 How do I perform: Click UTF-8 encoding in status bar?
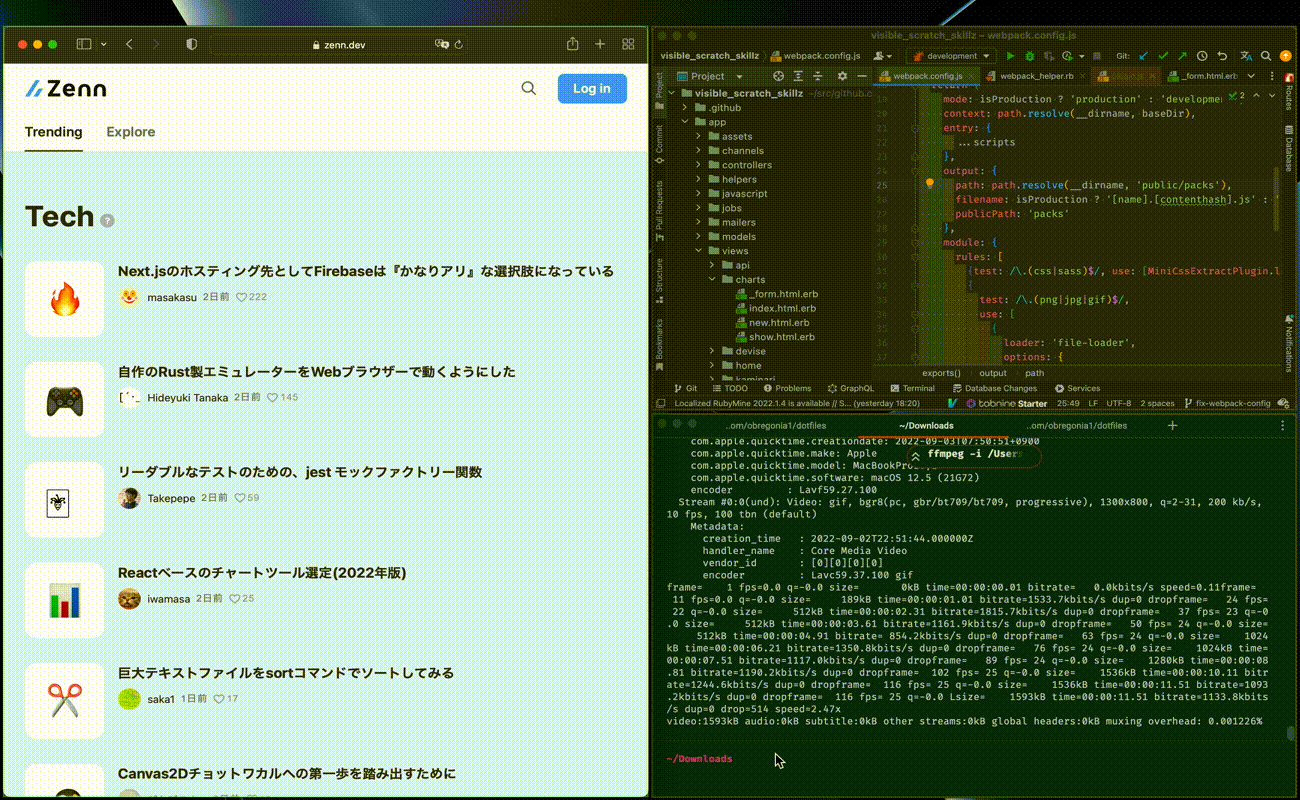point(1119,403)
